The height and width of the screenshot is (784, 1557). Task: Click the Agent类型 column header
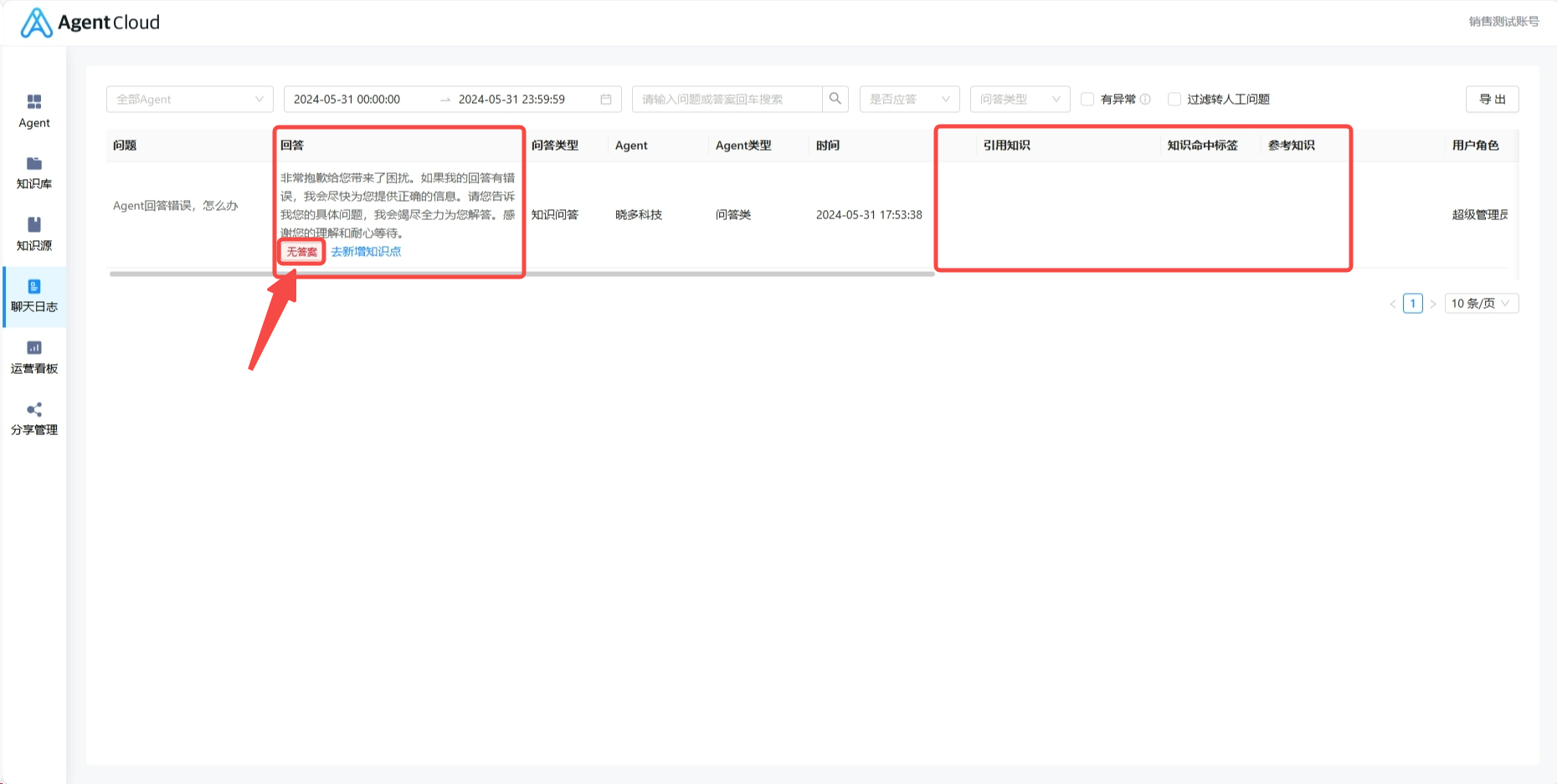click(x=743, y=145)
